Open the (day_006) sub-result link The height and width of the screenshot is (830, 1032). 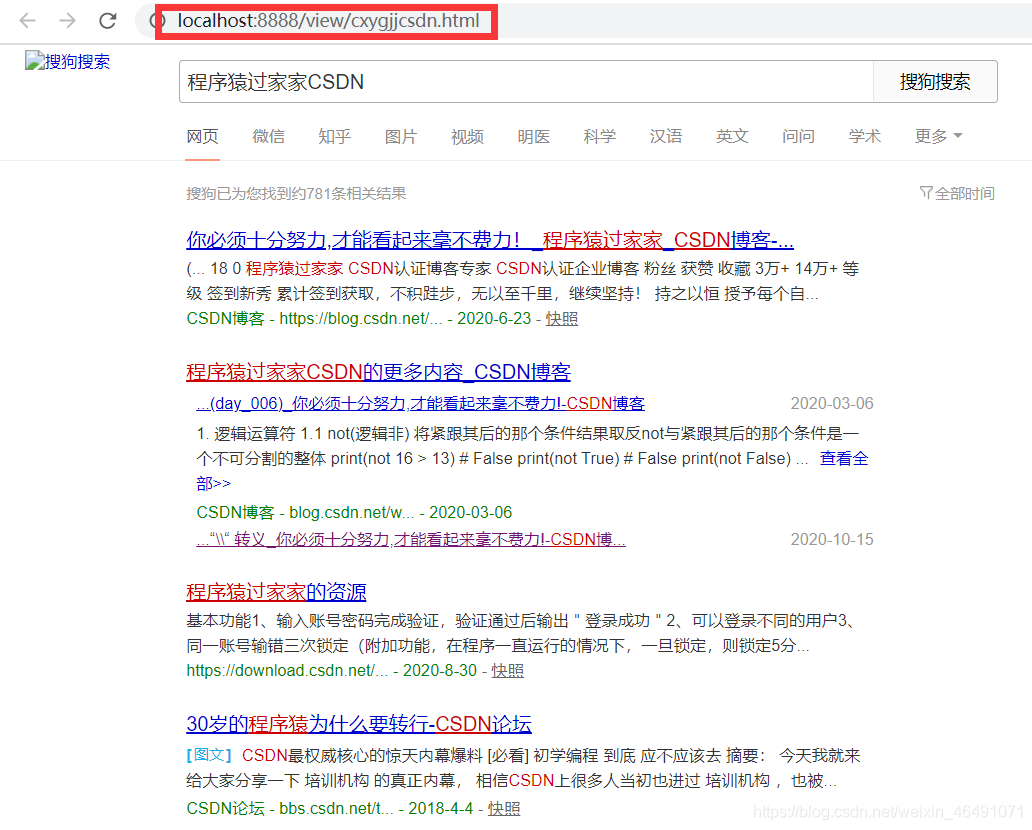click(420, 403)
